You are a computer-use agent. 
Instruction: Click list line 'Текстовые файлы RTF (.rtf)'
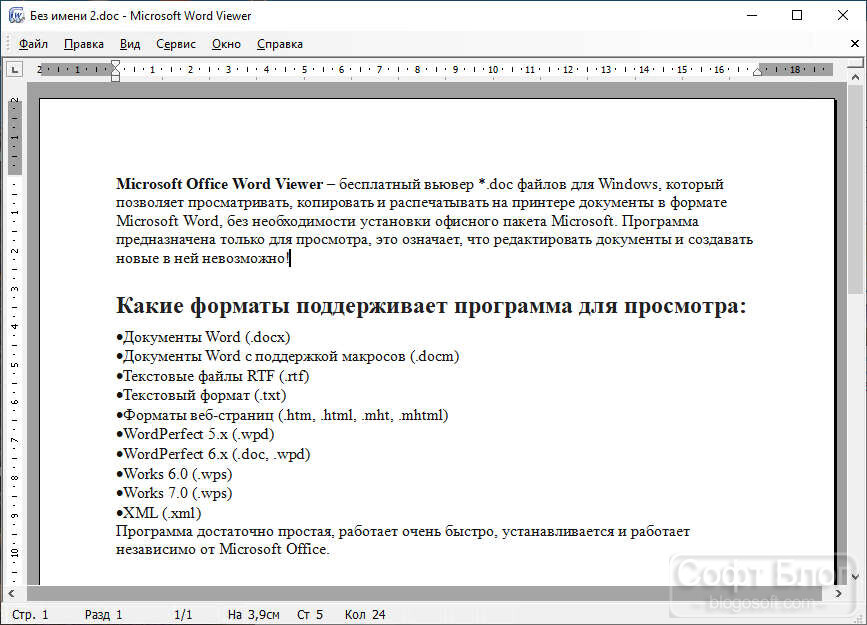[x=212, y=376]
